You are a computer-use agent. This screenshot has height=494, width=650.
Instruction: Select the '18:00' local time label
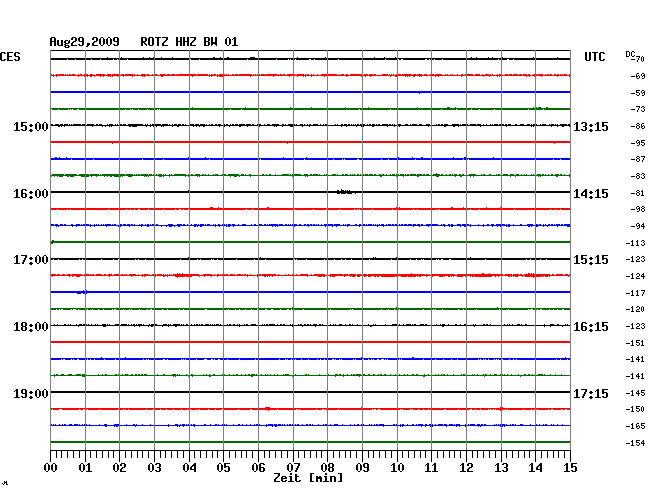click(31, 327)
